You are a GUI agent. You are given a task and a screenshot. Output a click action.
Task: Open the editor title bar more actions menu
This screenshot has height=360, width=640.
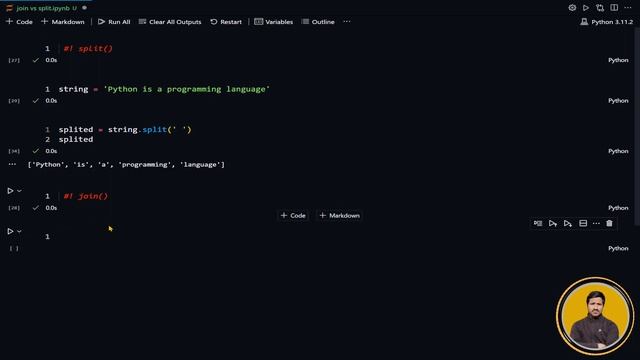pos(628,8)
